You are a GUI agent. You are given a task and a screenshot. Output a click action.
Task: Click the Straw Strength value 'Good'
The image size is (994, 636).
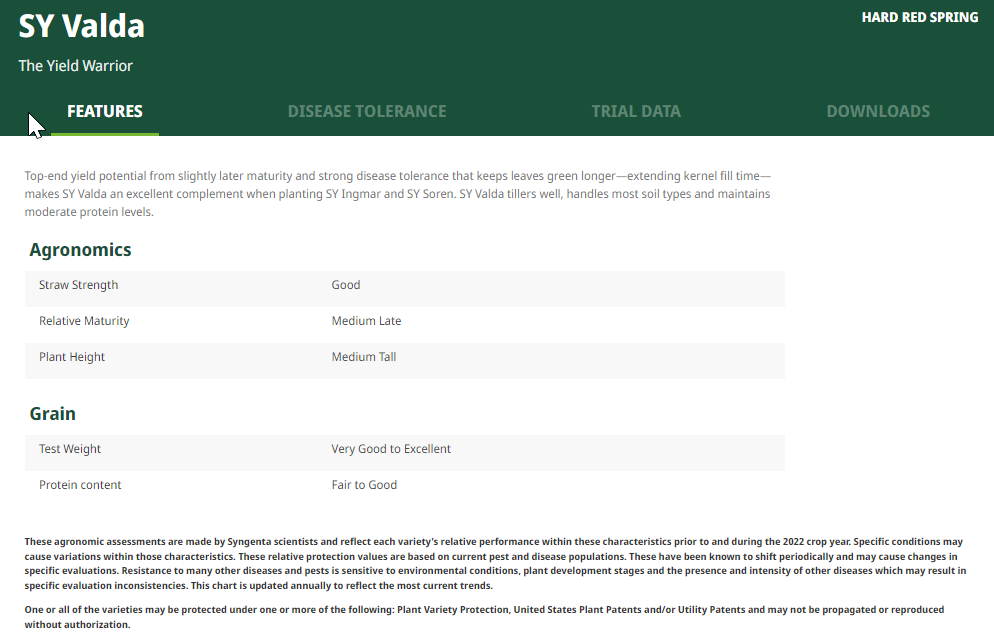click(345, 285)
